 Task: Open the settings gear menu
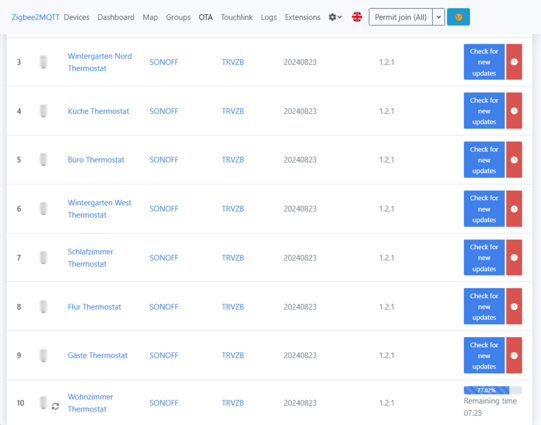(x=335, y=17)
